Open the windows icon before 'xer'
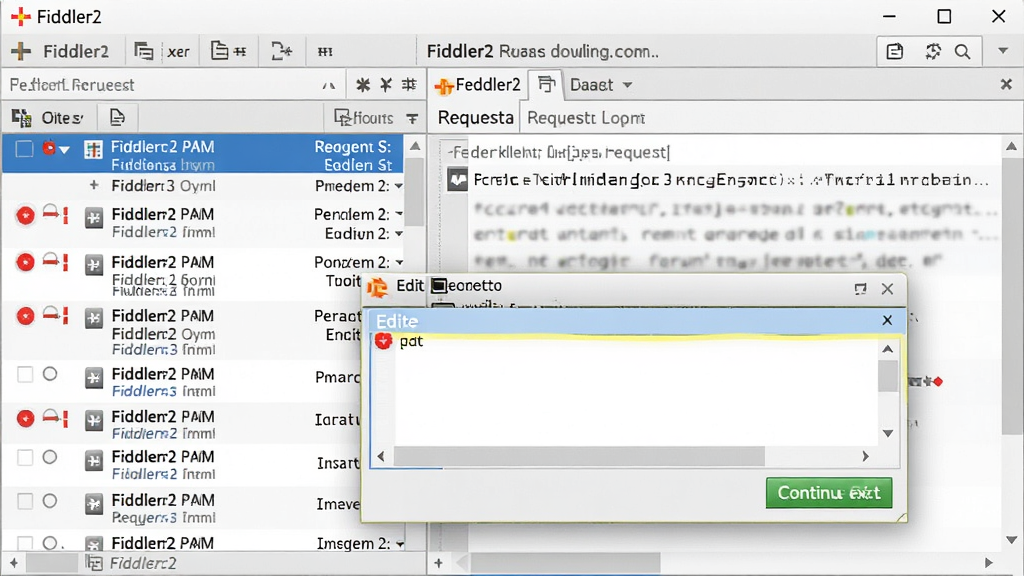 (x=143, y=51)
